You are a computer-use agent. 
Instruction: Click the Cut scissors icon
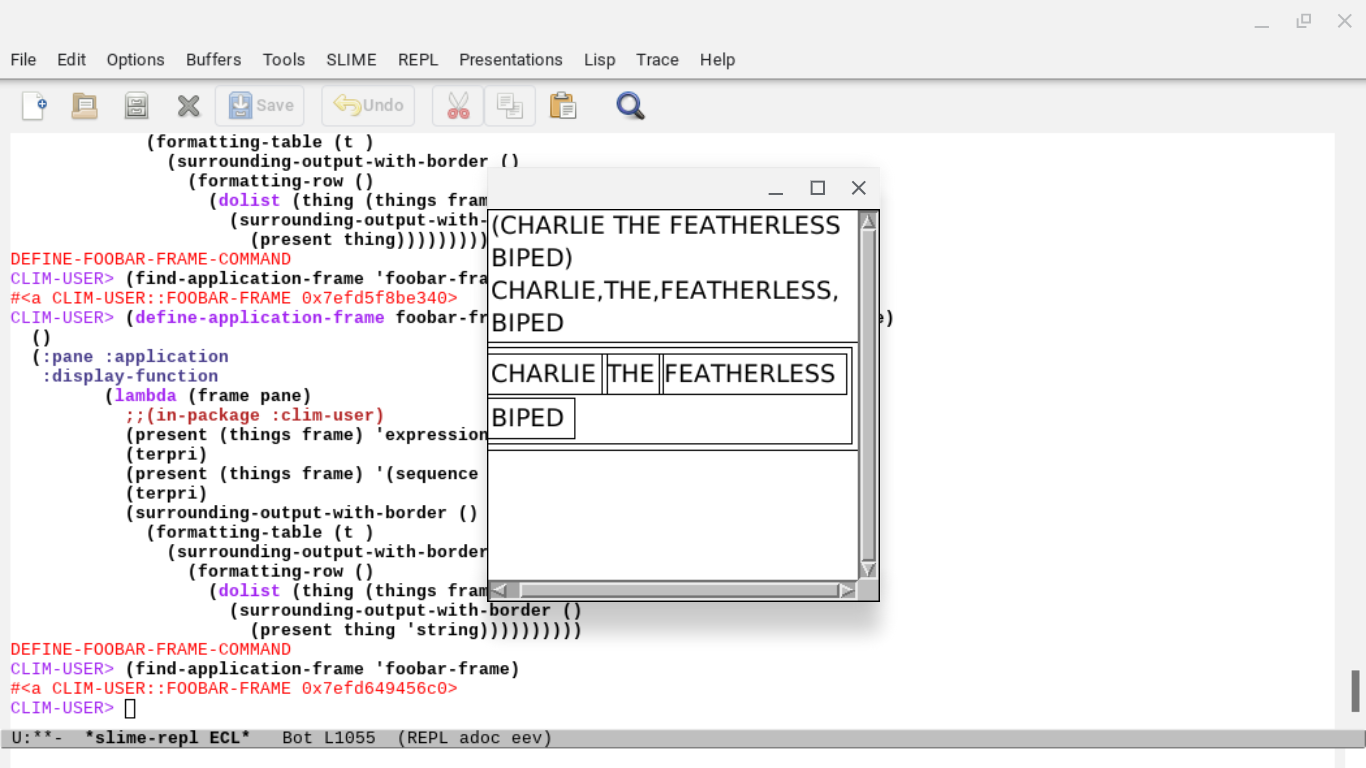pyautogui.click(x=458, y=106)
